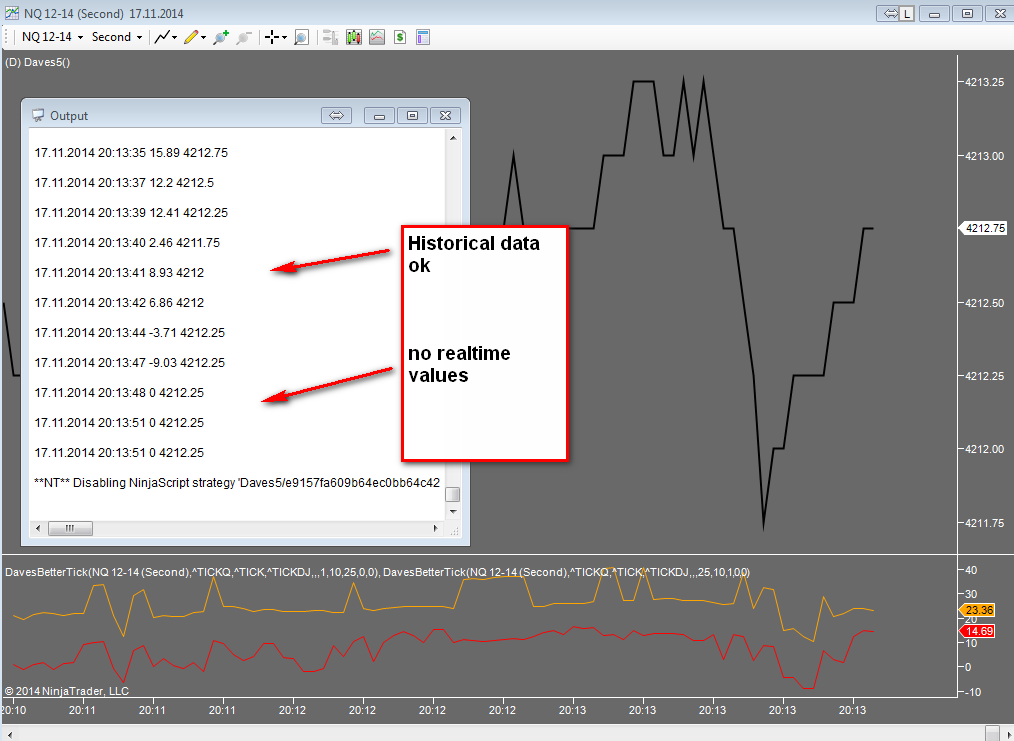Select the Disabling NinjaScript strategy message line

pos(237,482)
